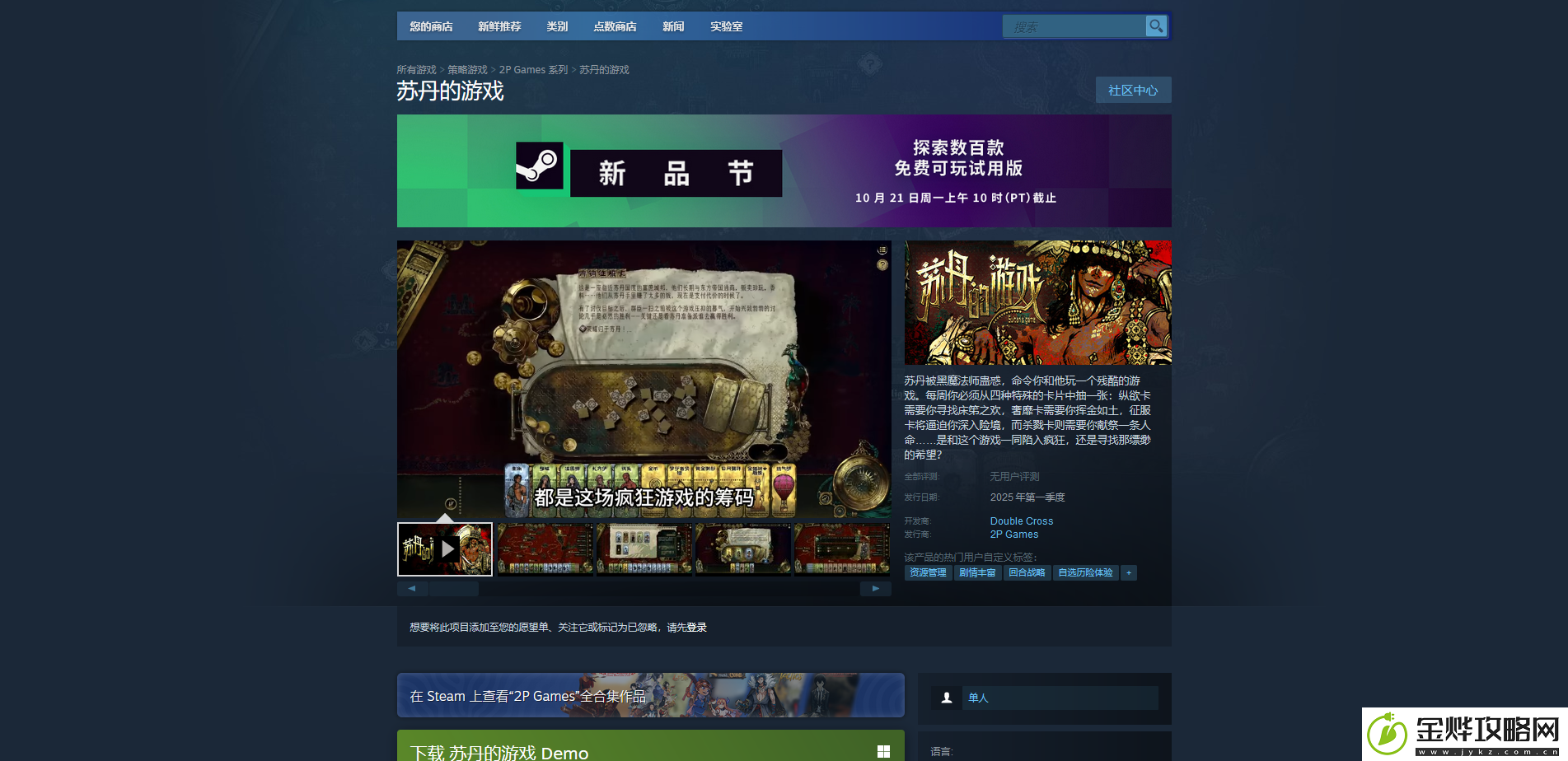Open the game header capsule image

pos(1037,302)
